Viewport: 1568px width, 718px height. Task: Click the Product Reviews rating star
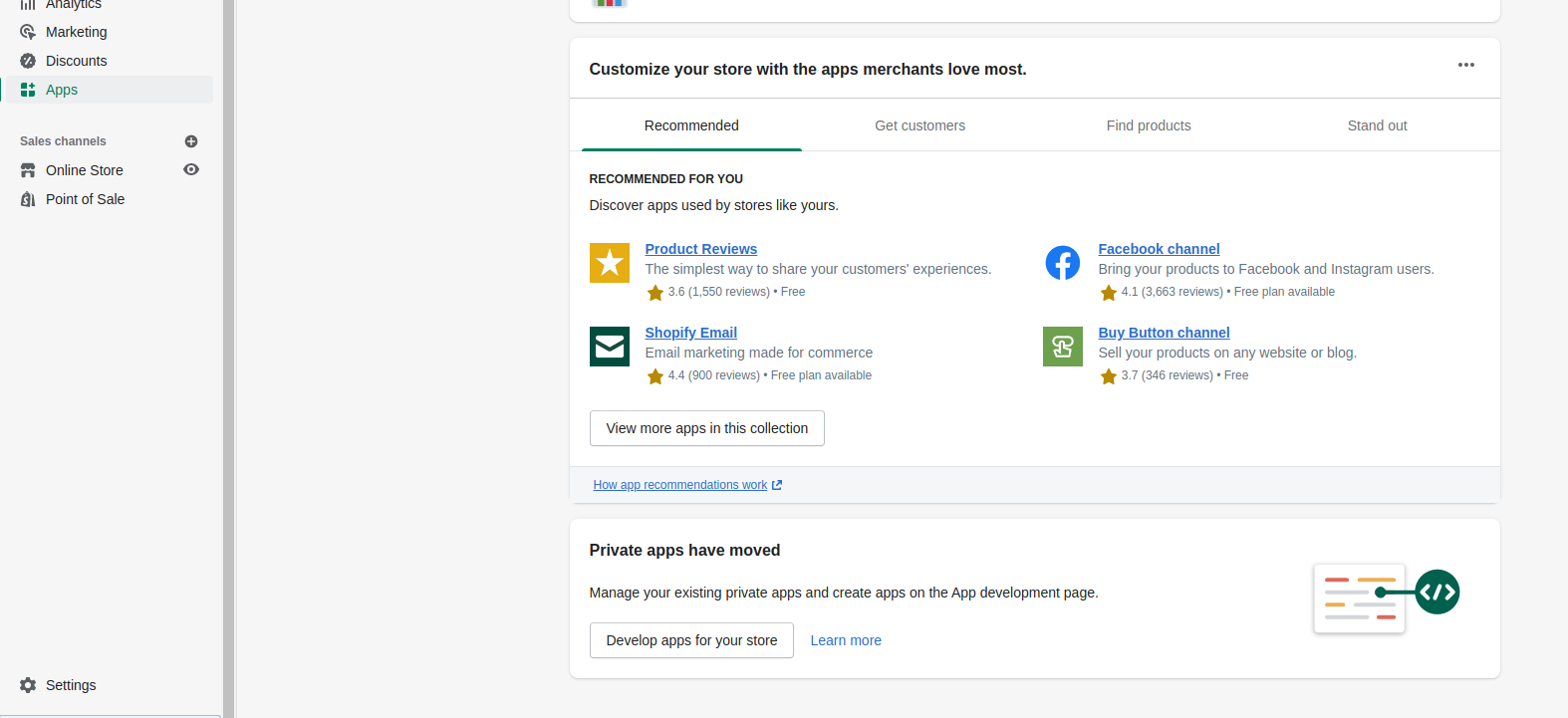(654, 293)
